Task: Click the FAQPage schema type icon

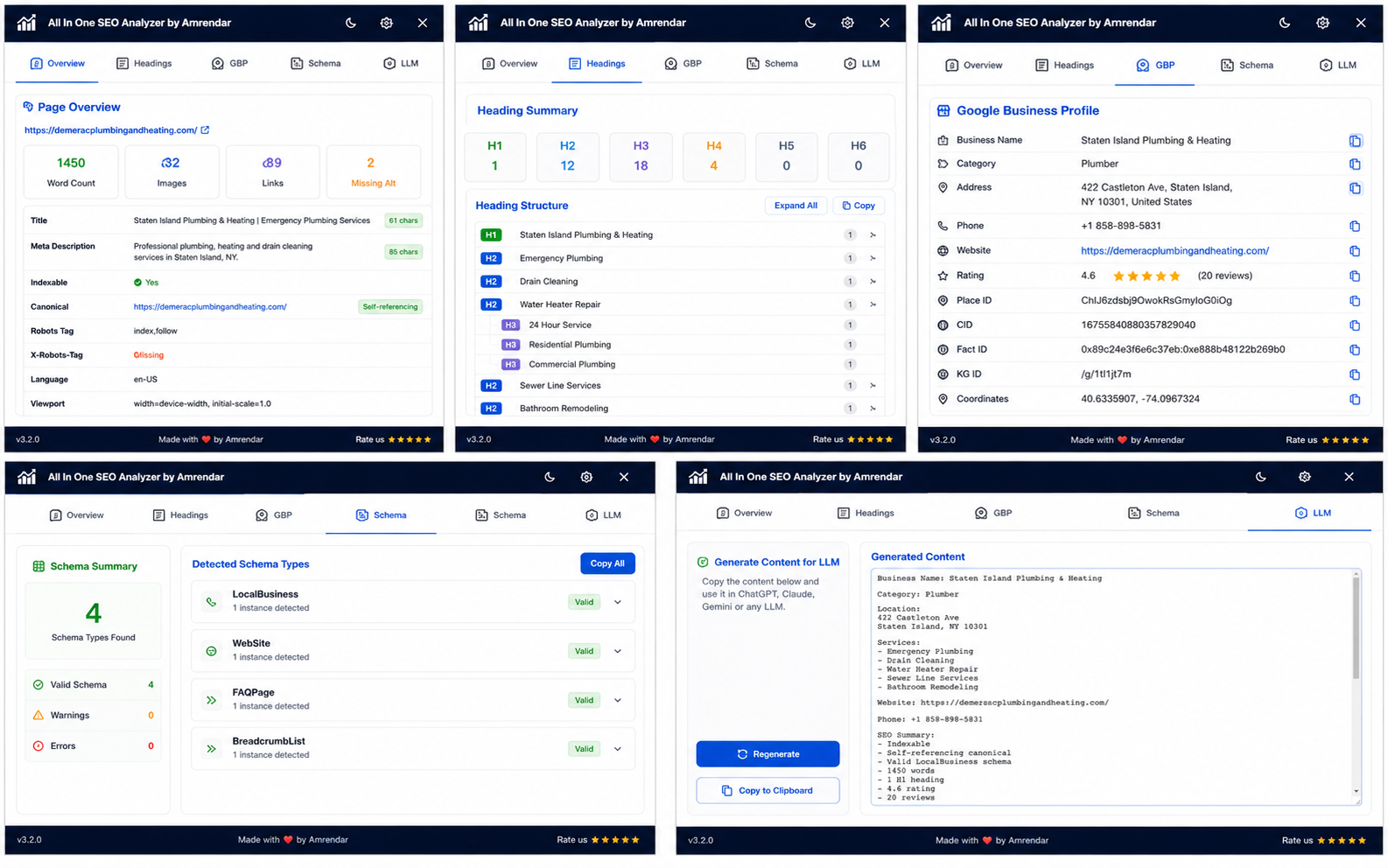Action: [211, 700]
